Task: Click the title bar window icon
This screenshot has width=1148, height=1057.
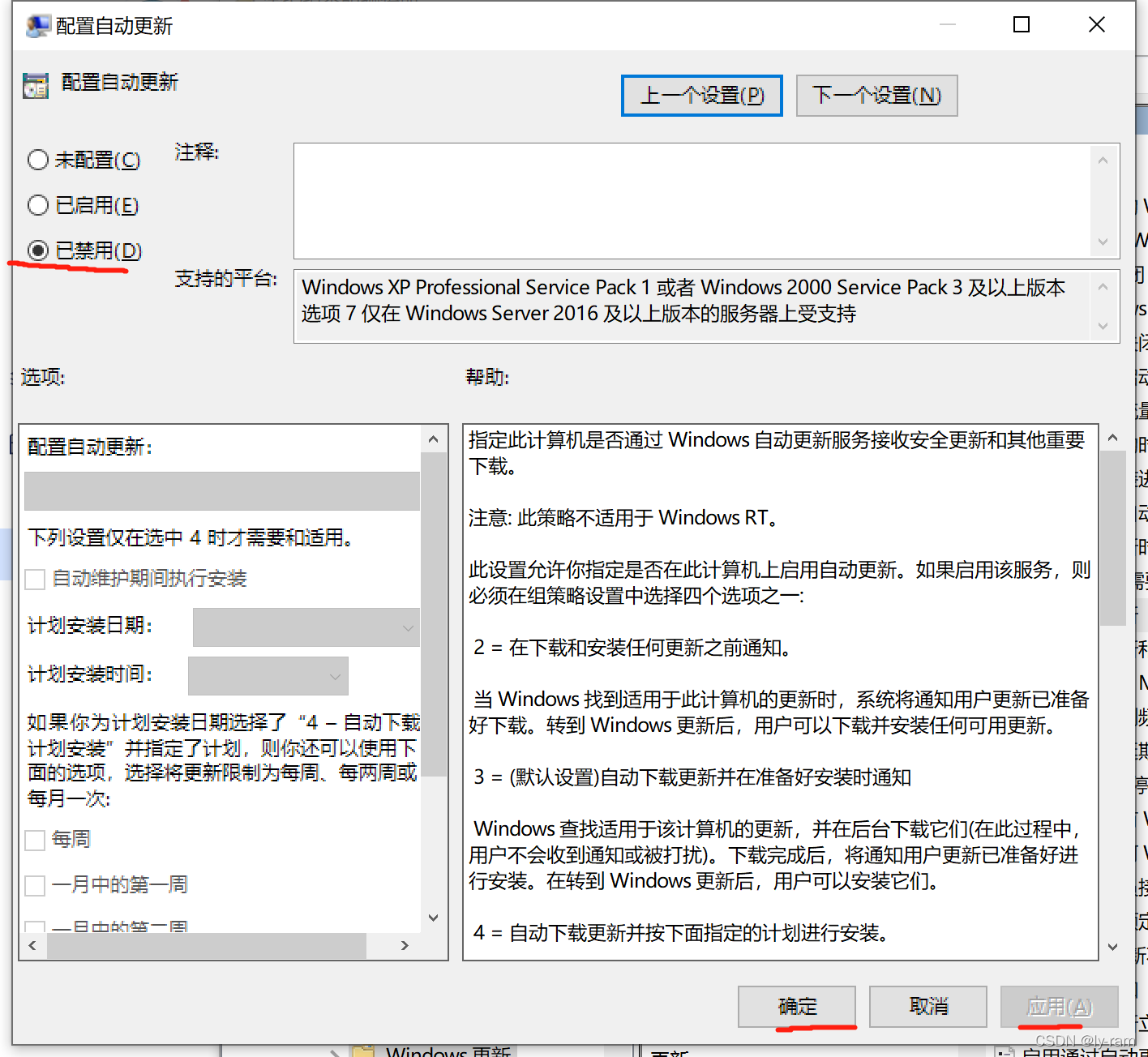Action: point(37,26)
